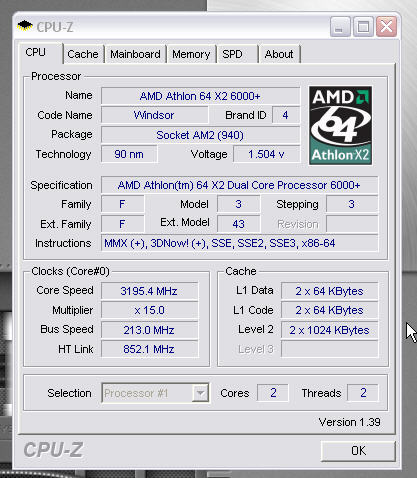Click the Specification field text
417x478 pixels.
point(239,185)
